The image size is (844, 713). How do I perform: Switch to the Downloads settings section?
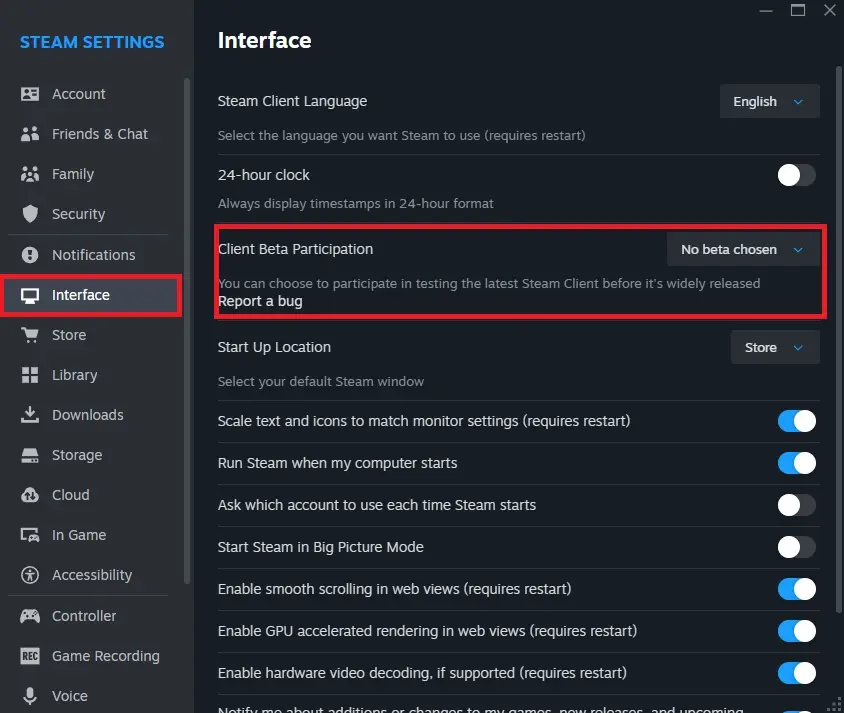pos(87,415)
